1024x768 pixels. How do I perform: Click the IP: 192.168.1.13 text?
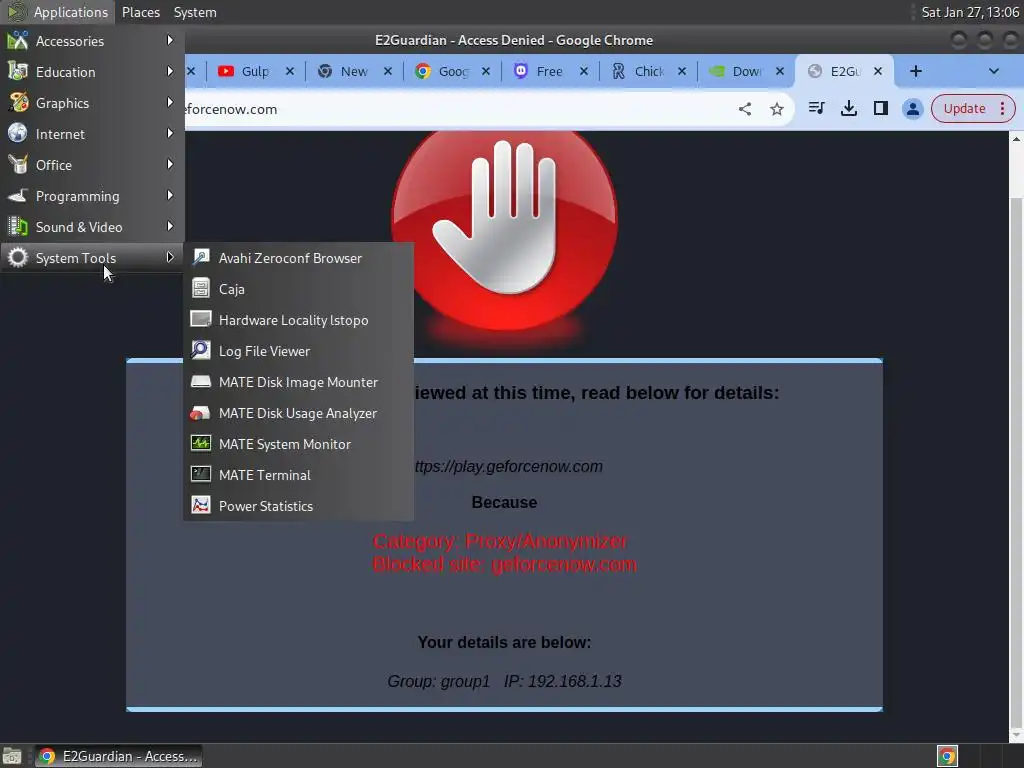click(562, 681)
